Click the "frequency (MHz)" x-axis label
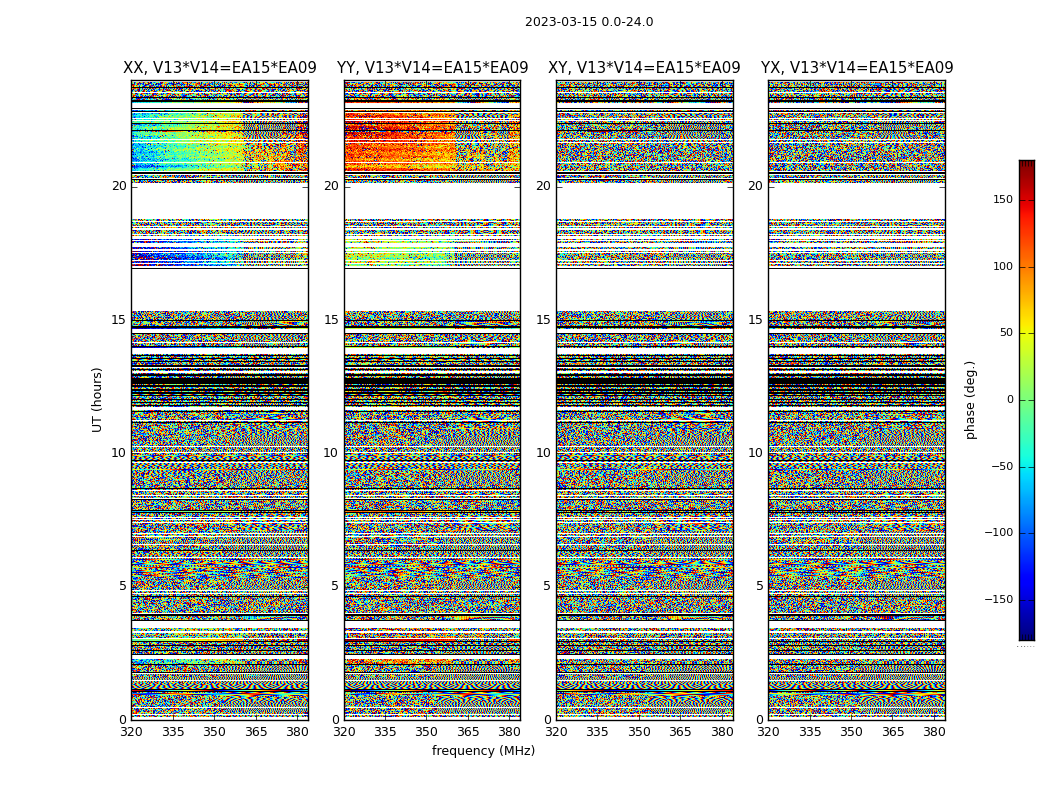Viewport: 1050px width, 800px height. coord(483,750)
